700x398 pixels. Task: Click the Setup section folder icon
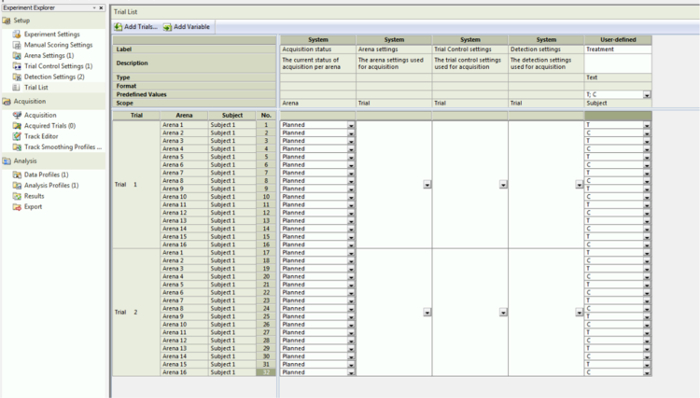click(6, 21)
